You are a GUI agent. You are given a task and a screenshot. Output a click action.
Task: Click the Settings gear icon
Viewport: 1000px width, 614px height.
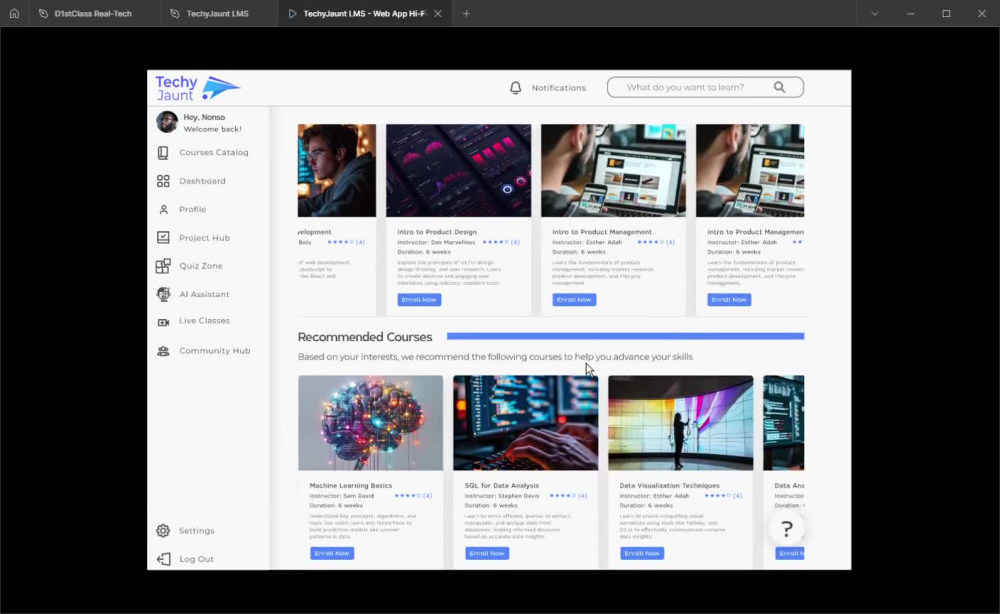click(x=163, y=530)
